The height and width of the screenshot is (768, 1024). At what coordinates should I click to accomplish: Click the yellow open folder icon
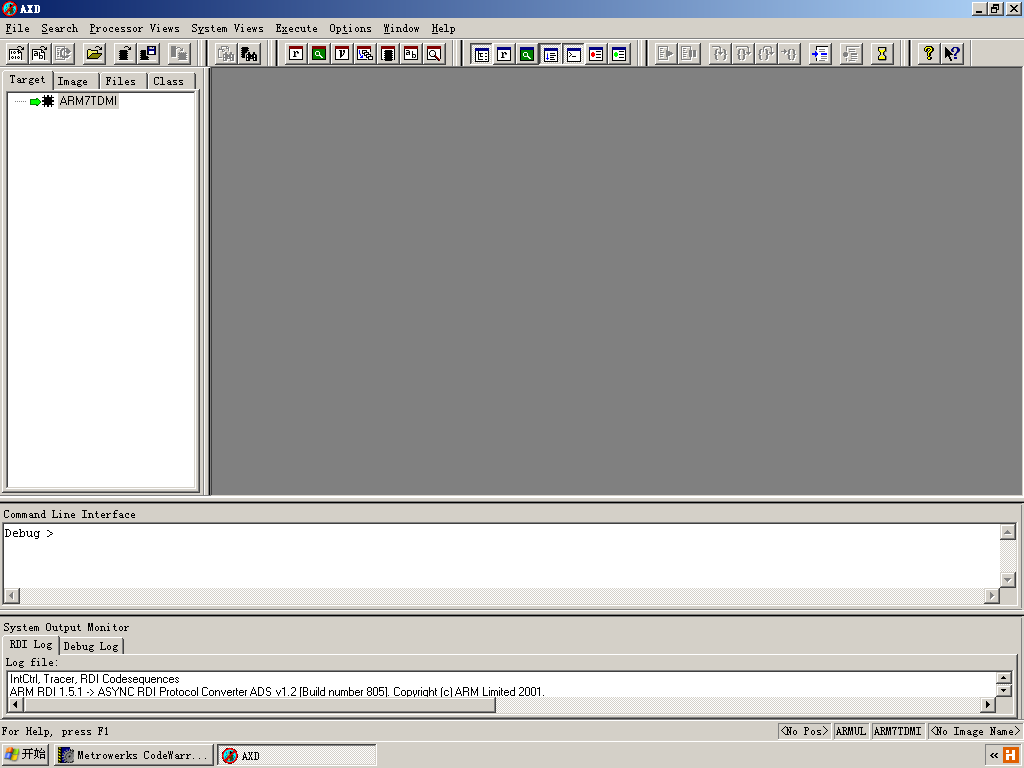[95, 54]
